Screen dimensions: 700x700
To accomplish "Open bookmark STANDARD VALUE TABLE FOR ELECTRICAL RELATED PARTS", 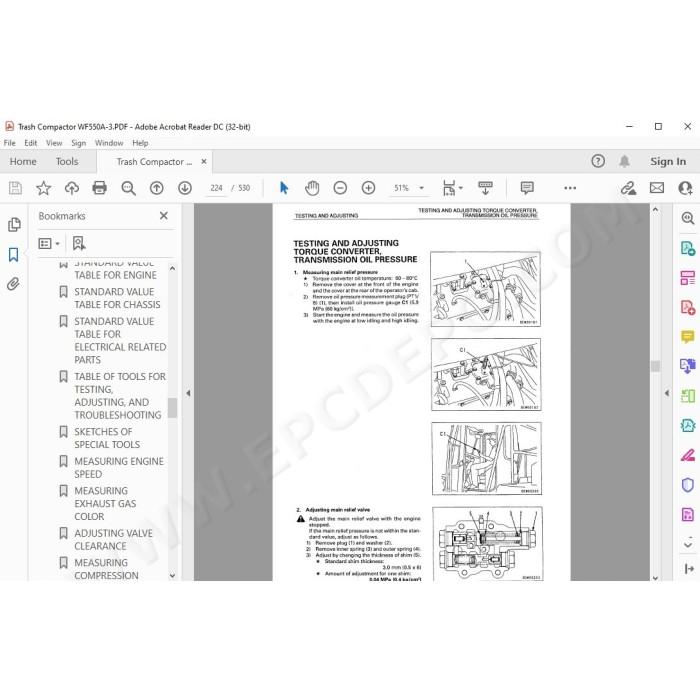I will coord(120,341).
